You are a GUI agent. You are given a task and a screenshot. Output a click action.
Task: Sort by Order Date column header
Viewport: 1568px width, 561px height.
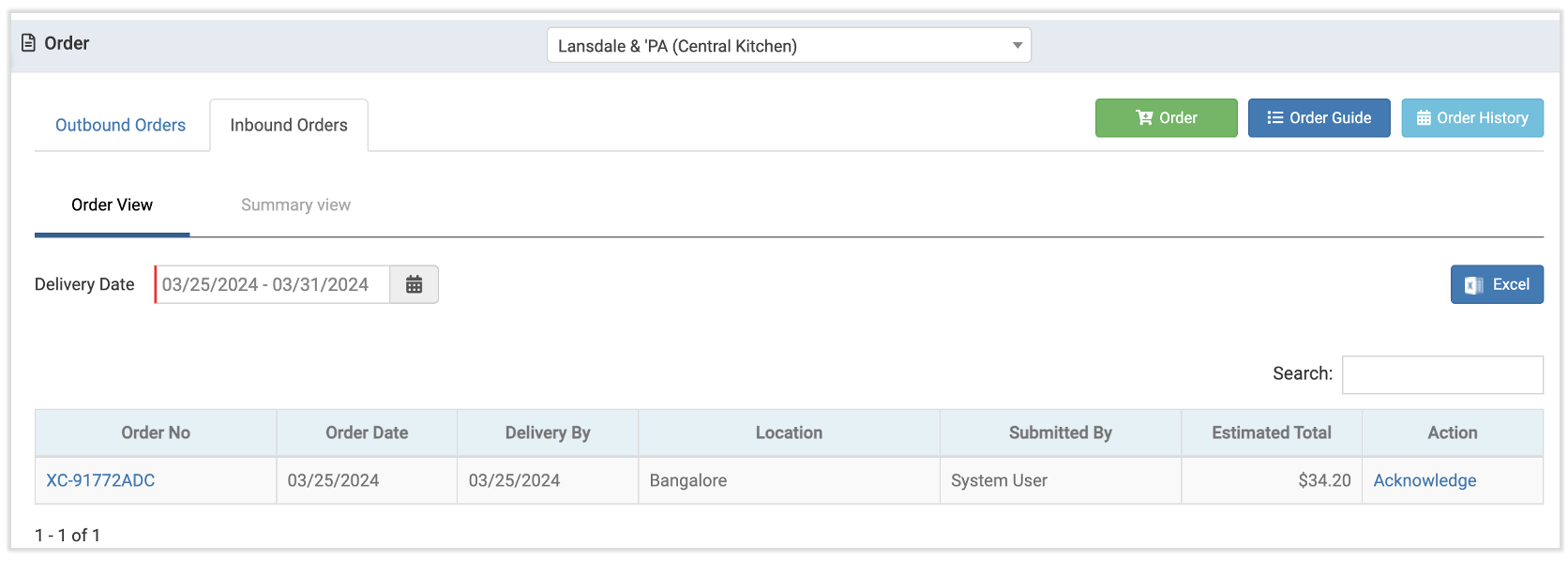pyautogui.click(x=367, y=432)
